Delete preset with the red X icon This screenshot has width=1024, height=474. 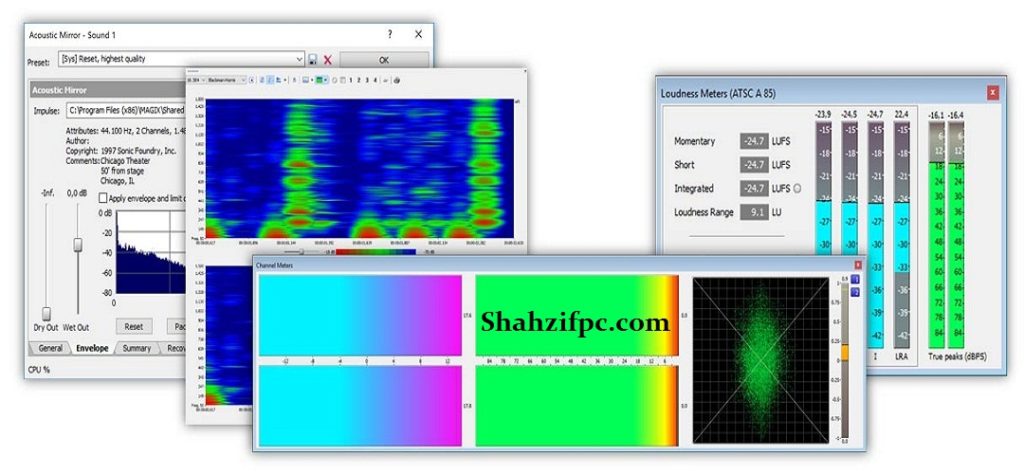[x=327, y=60]
